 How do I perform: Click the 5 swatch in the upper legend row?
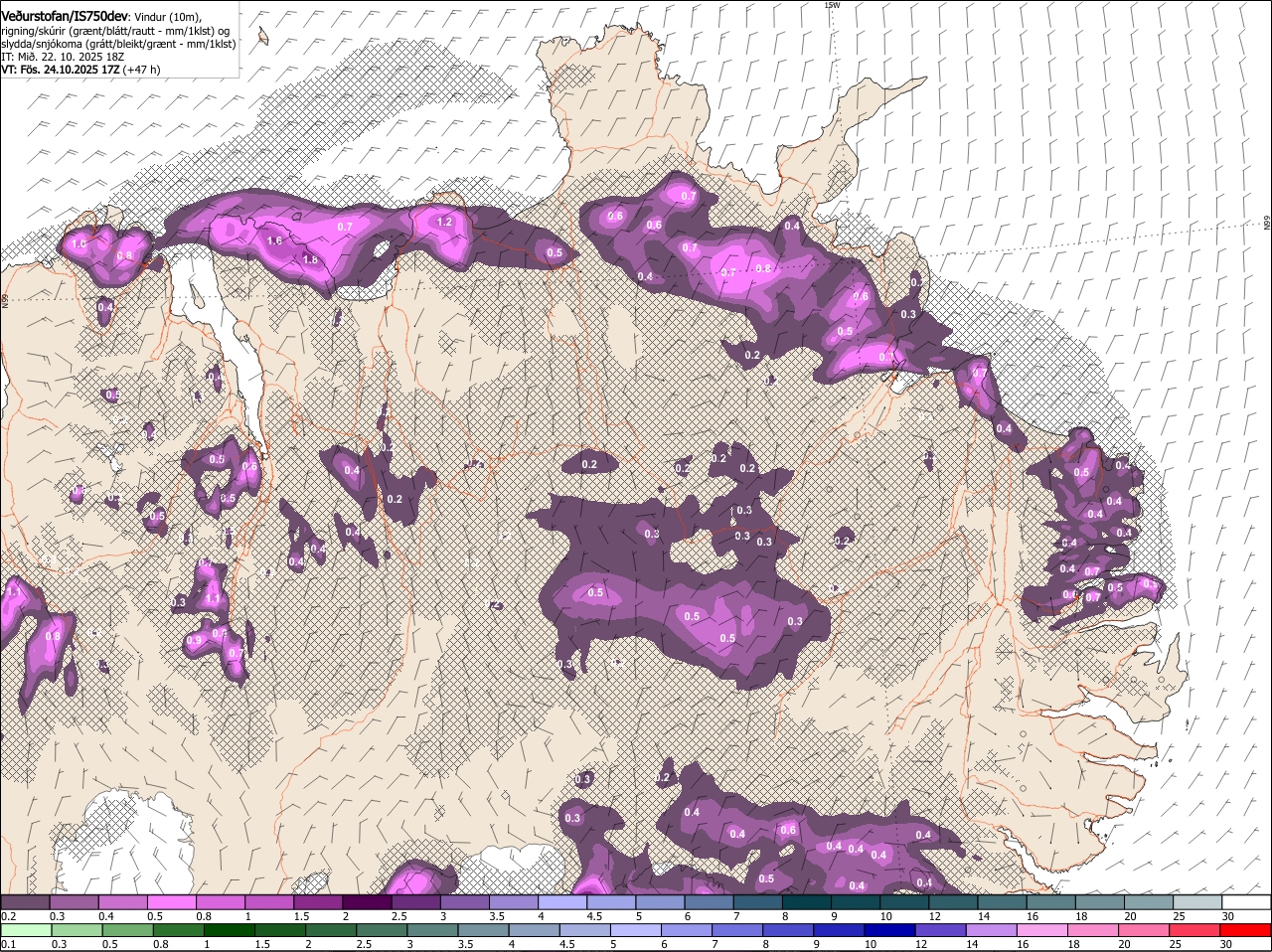pos(660,902)
